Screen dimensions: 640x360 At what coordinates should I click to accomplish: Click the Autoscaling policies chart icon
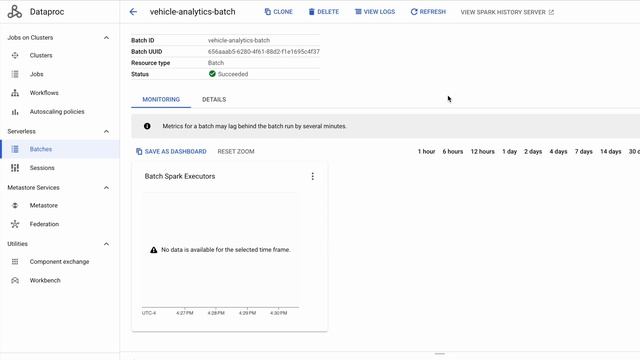(x=15, y=112)
